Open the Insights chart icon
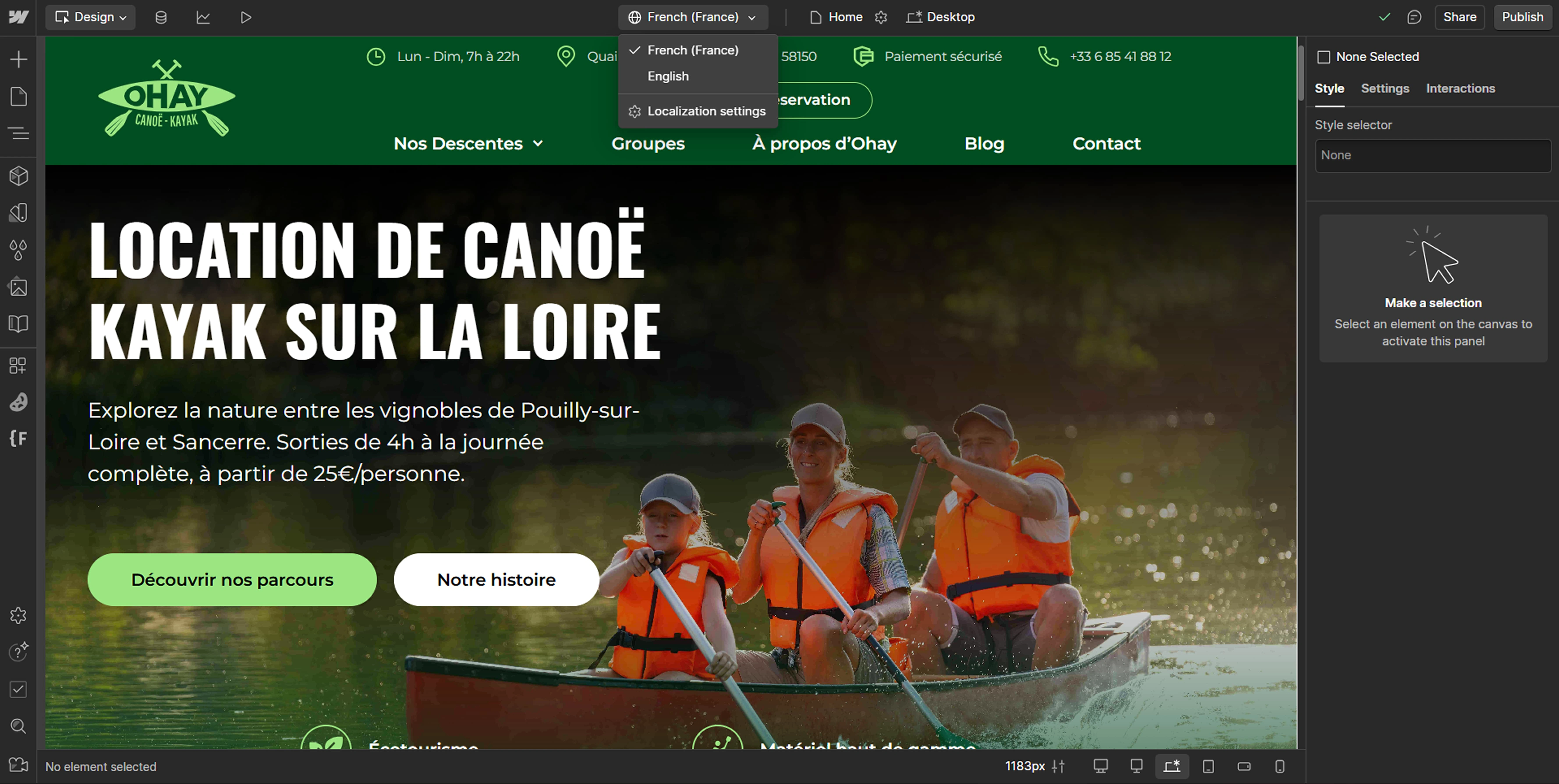The height and width of the screenshot is (784, 1559). pyautogui.click(x=203, y=18)
